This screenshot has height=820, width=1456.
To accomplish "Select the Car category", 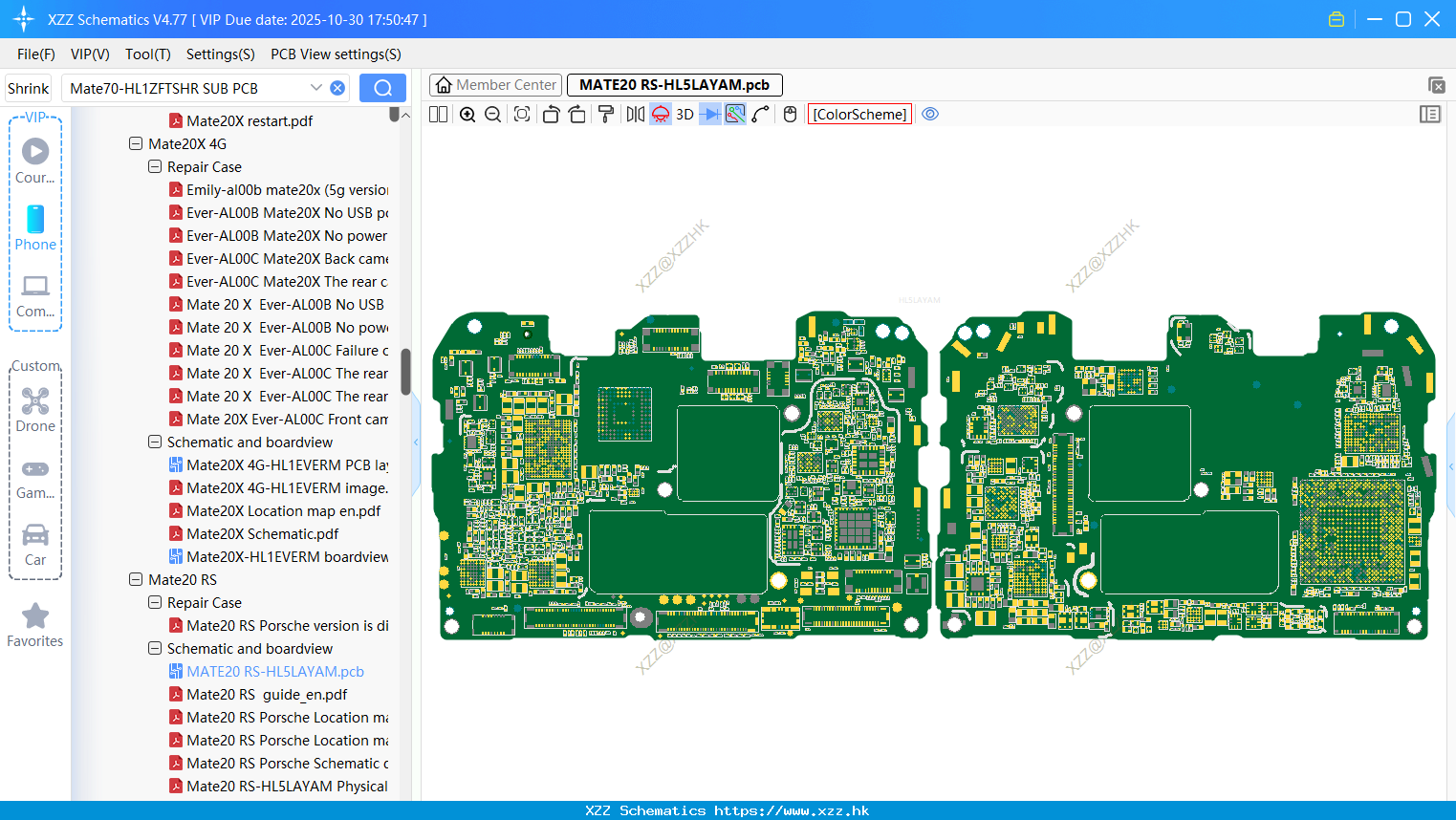I will pos(35,545).
